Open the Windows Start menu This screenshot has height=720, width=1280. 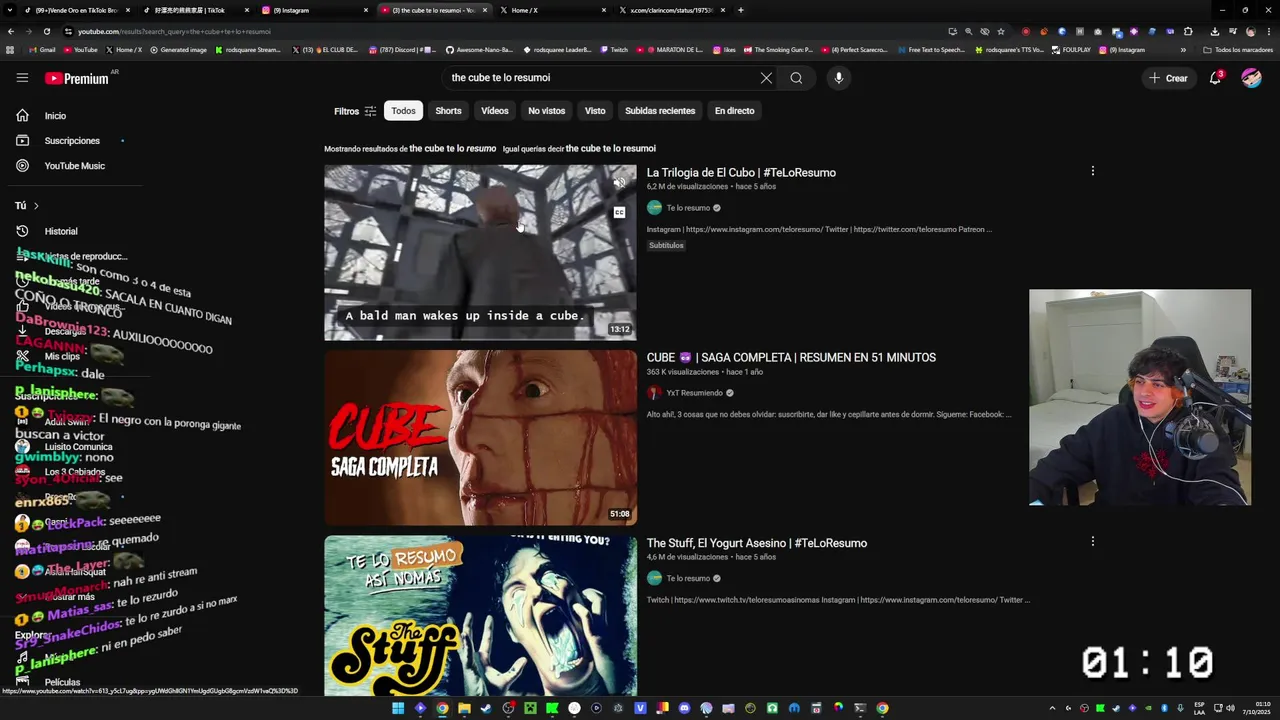(x=398, y=708)
